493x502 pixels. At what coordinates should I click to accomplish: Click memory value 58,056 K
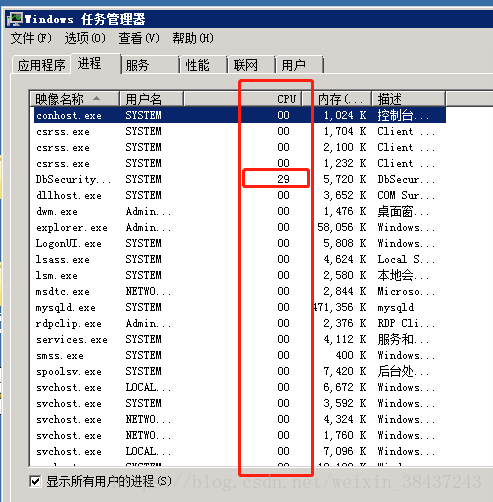[342, 227]
